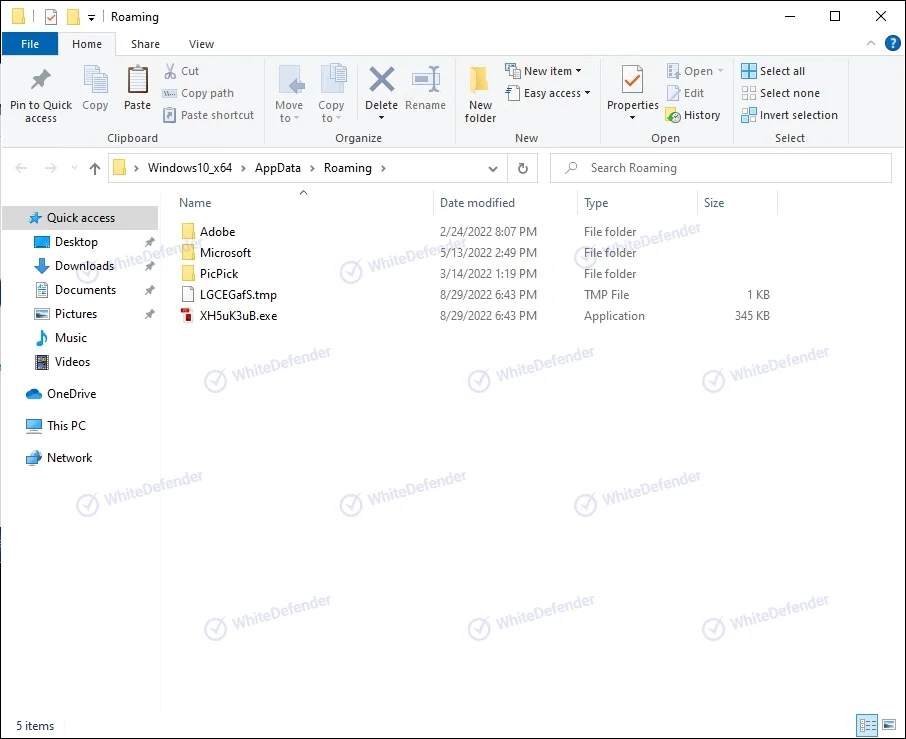Expand the address bar history dropdown
This screenshot has width=906, height=739.
coord(493,168)
